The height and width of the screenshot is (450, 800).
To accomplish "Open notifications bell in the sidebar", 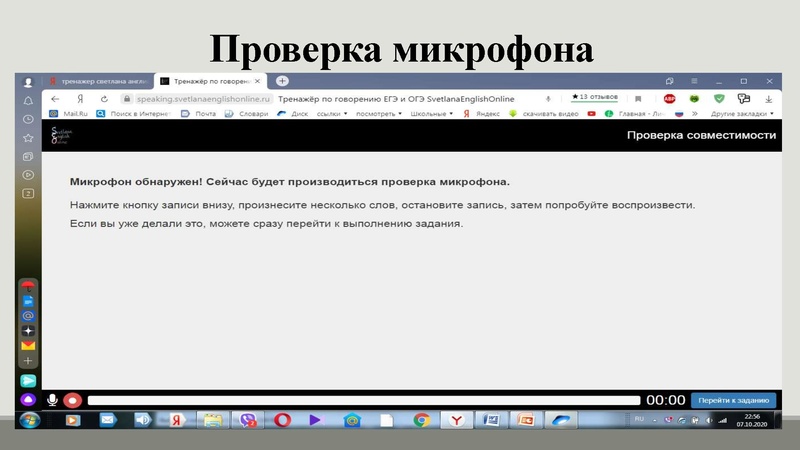I will coord(28,101).
